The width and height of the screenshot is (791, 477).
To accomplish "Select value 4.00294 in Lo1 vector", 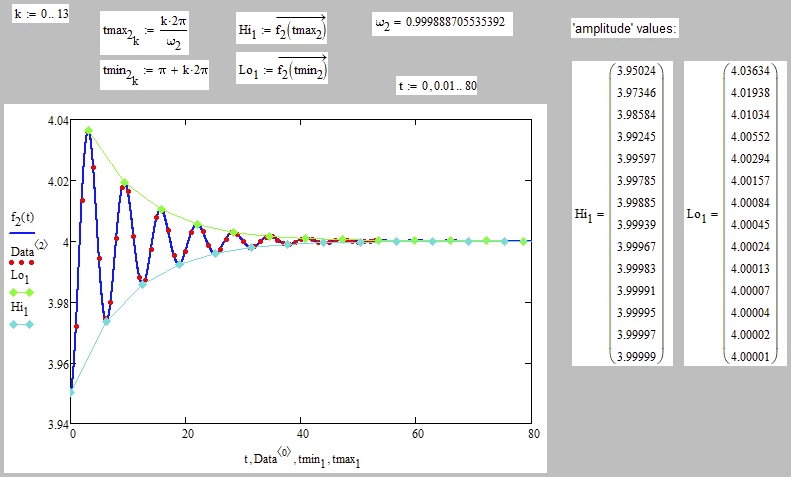I will pyautogui.click(x=751, y=159).
